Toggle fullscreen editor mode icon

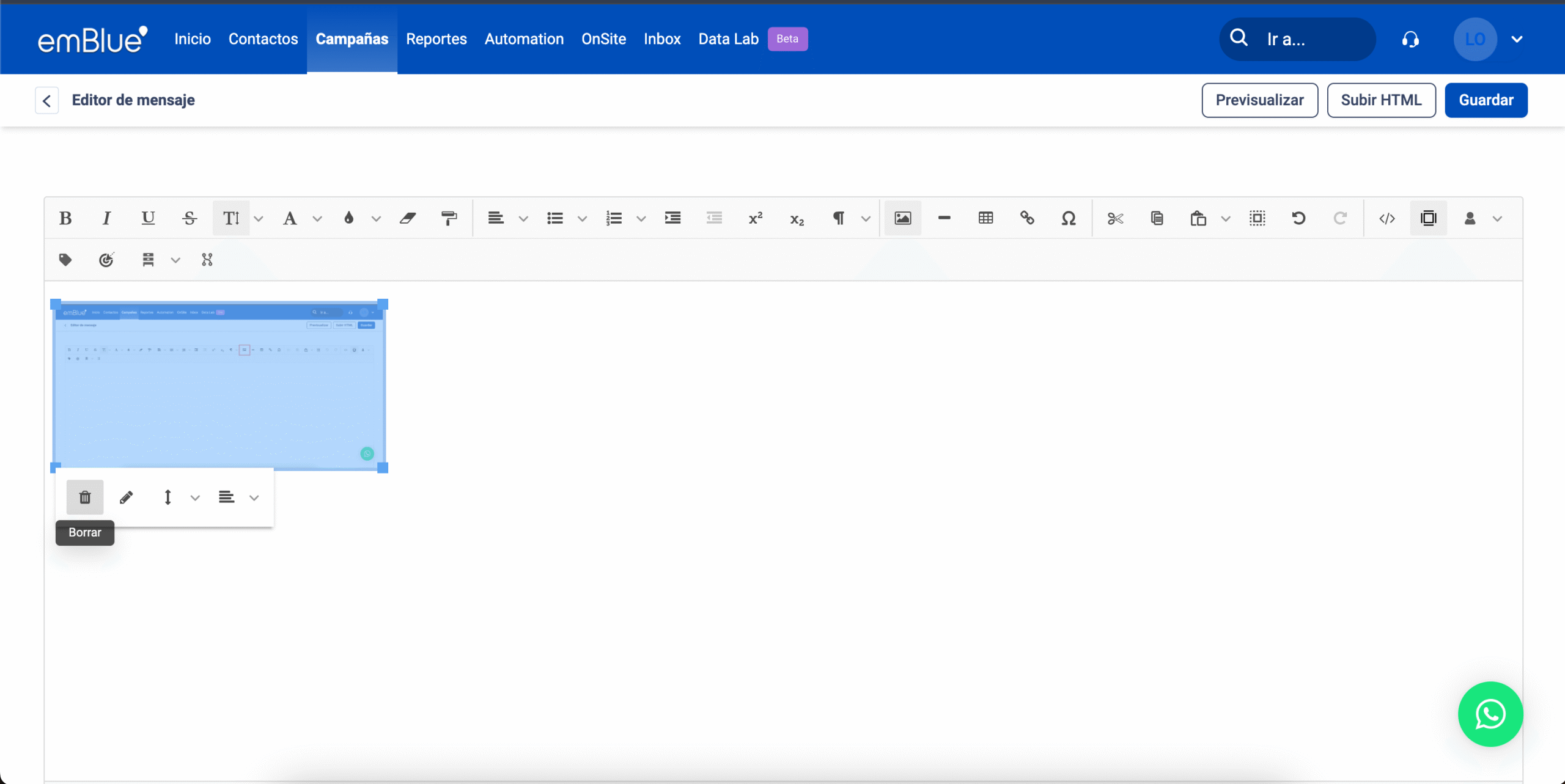(1428, 218)
